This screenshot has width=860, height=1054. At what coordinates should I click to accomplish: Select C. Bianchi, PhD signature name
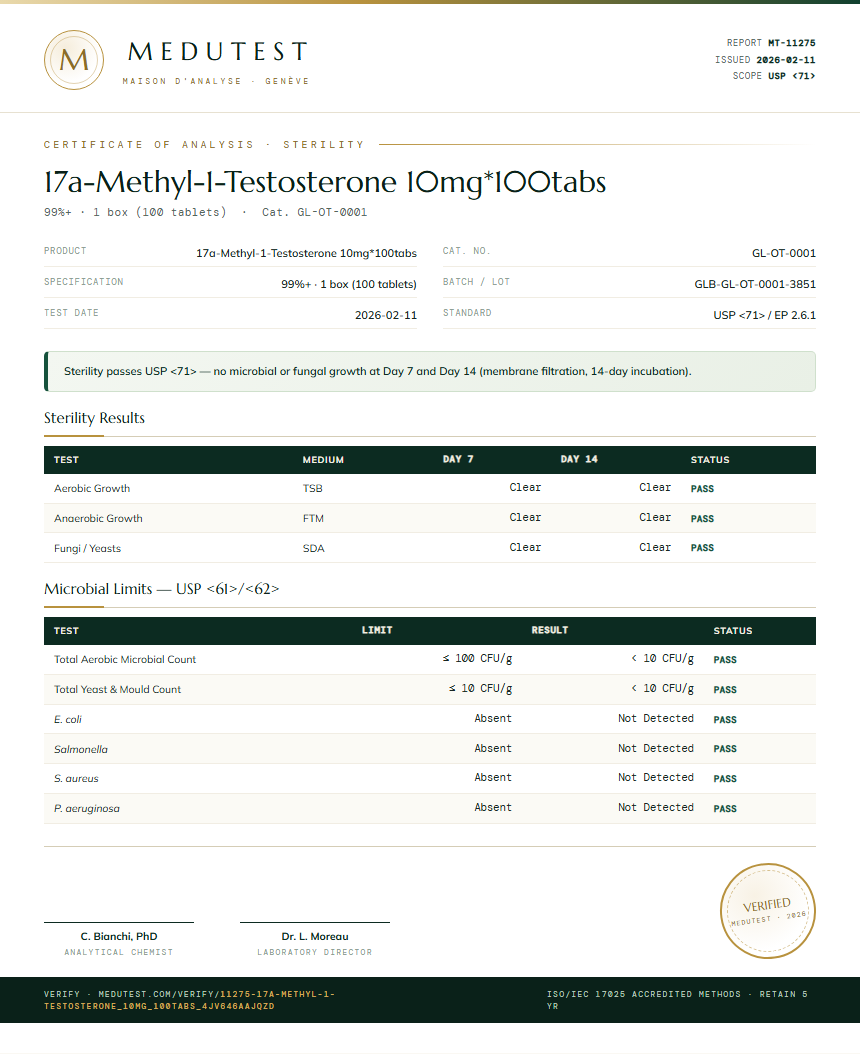coord(119,936)
